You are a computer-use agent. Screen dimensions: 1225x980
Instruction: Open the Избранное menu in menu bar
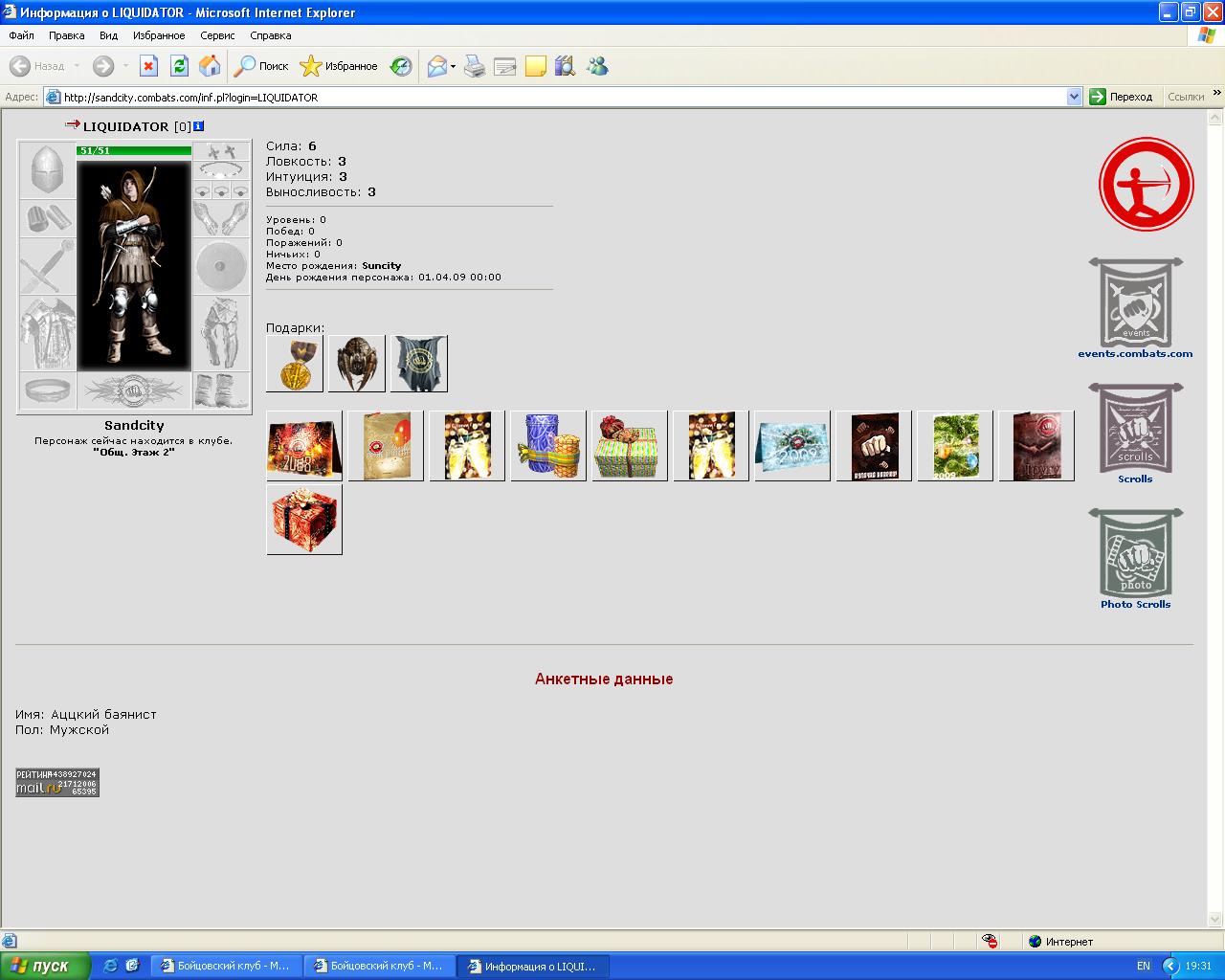point(159,35)
